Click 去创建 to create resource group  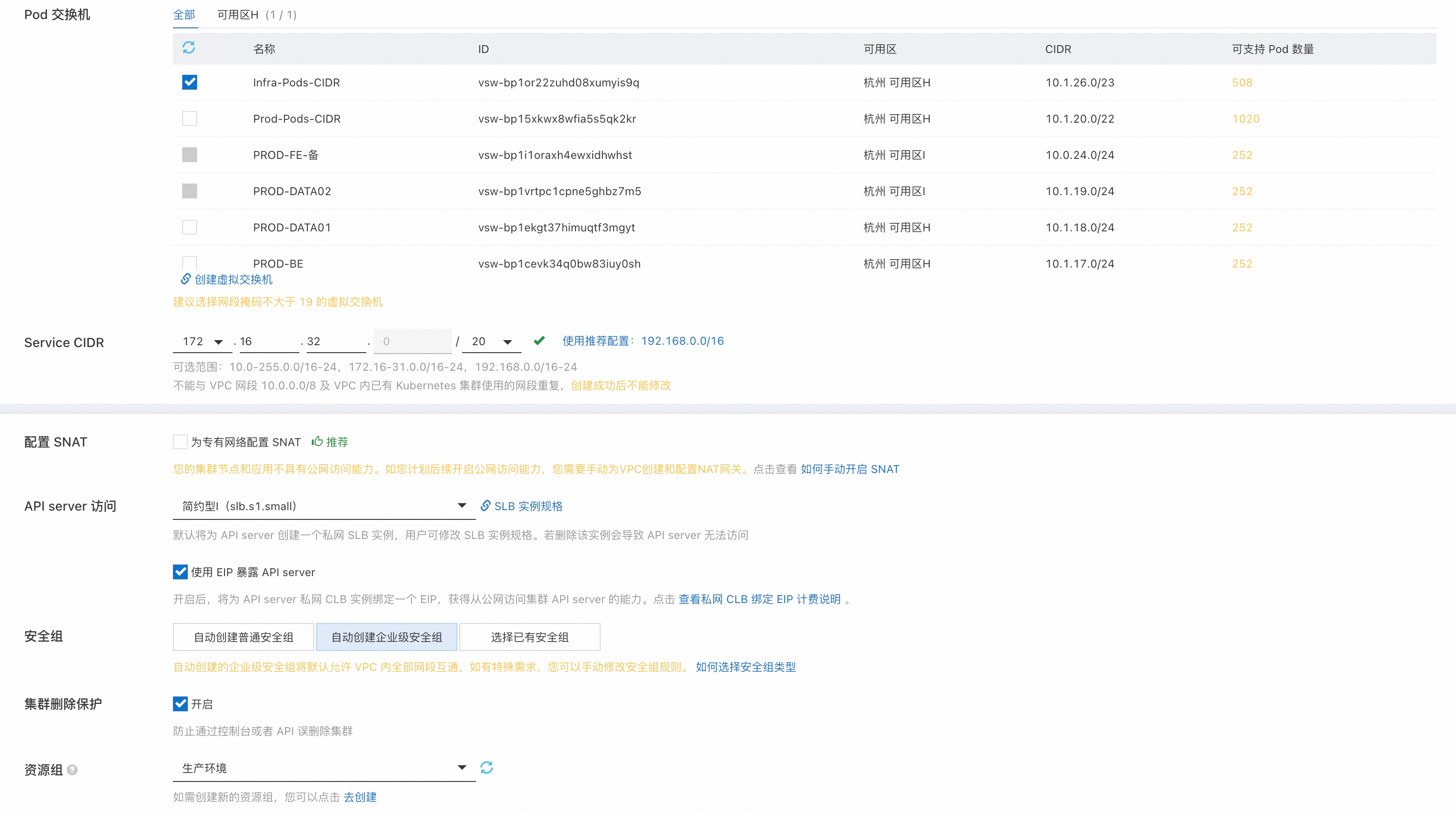pos(360,796)
